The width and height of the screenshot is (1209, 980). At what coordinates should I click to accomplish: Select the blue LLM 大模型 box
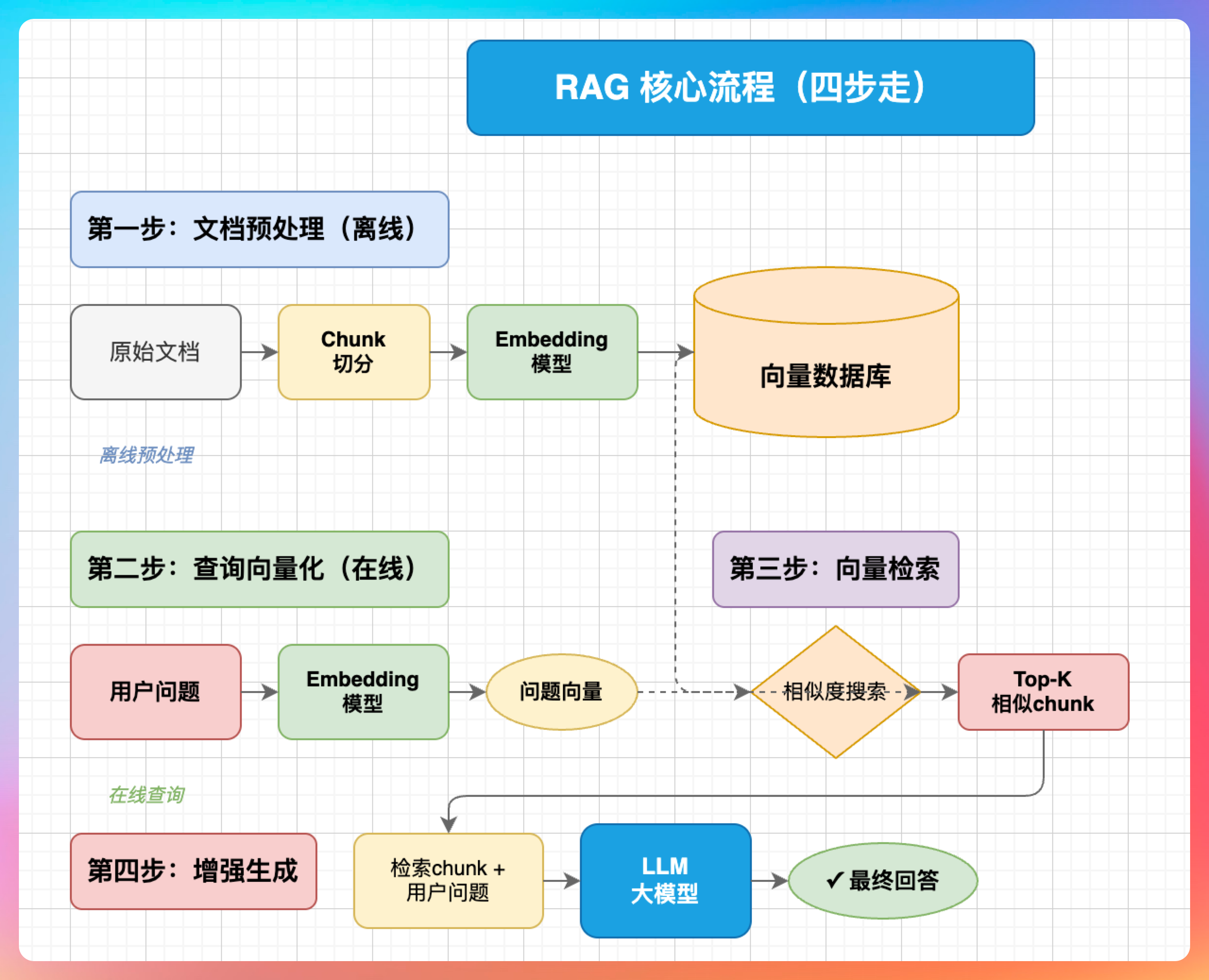point(665,881)
